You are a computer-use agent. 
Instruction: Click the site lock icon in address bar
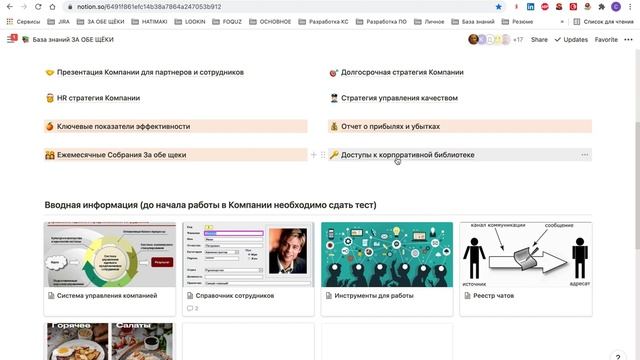70,7
